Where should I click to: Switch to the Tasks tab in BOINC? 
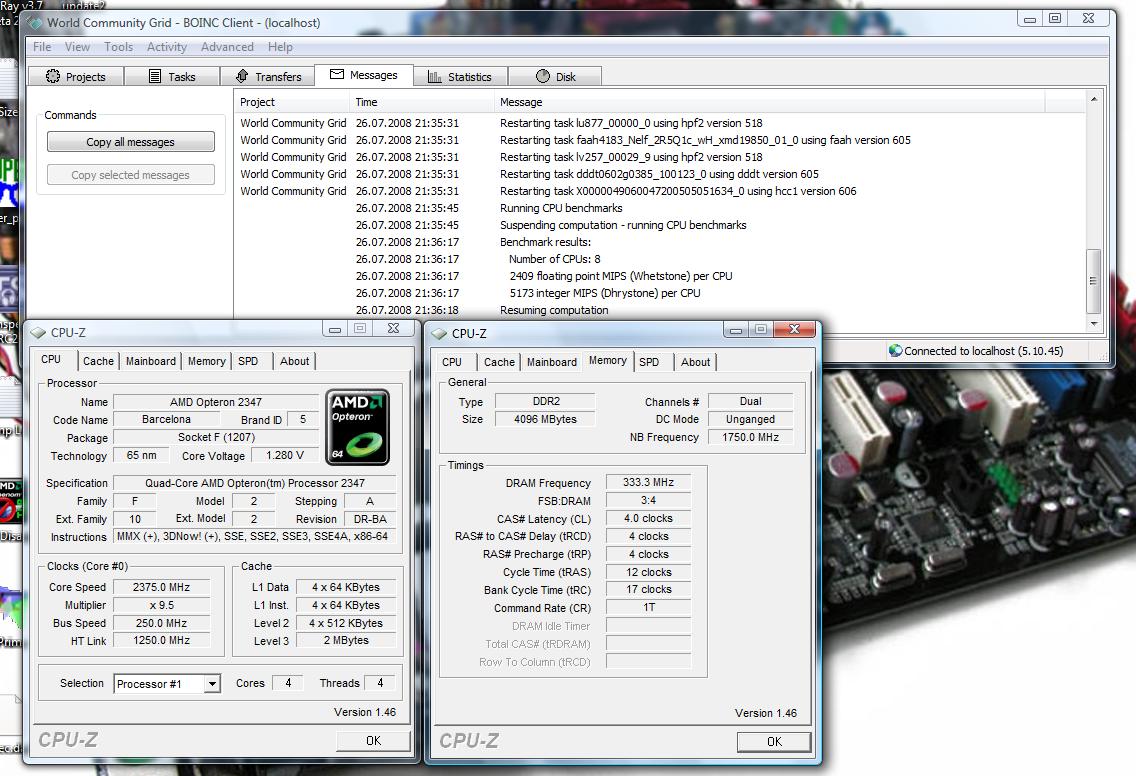(172, 76)
